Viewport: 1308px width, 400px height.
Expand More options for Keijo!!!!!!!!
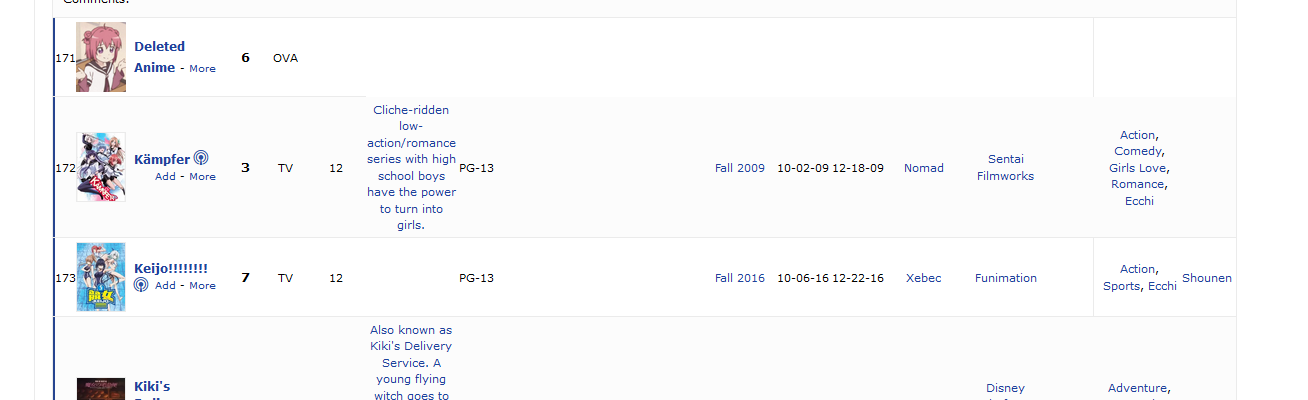point(202,286)
